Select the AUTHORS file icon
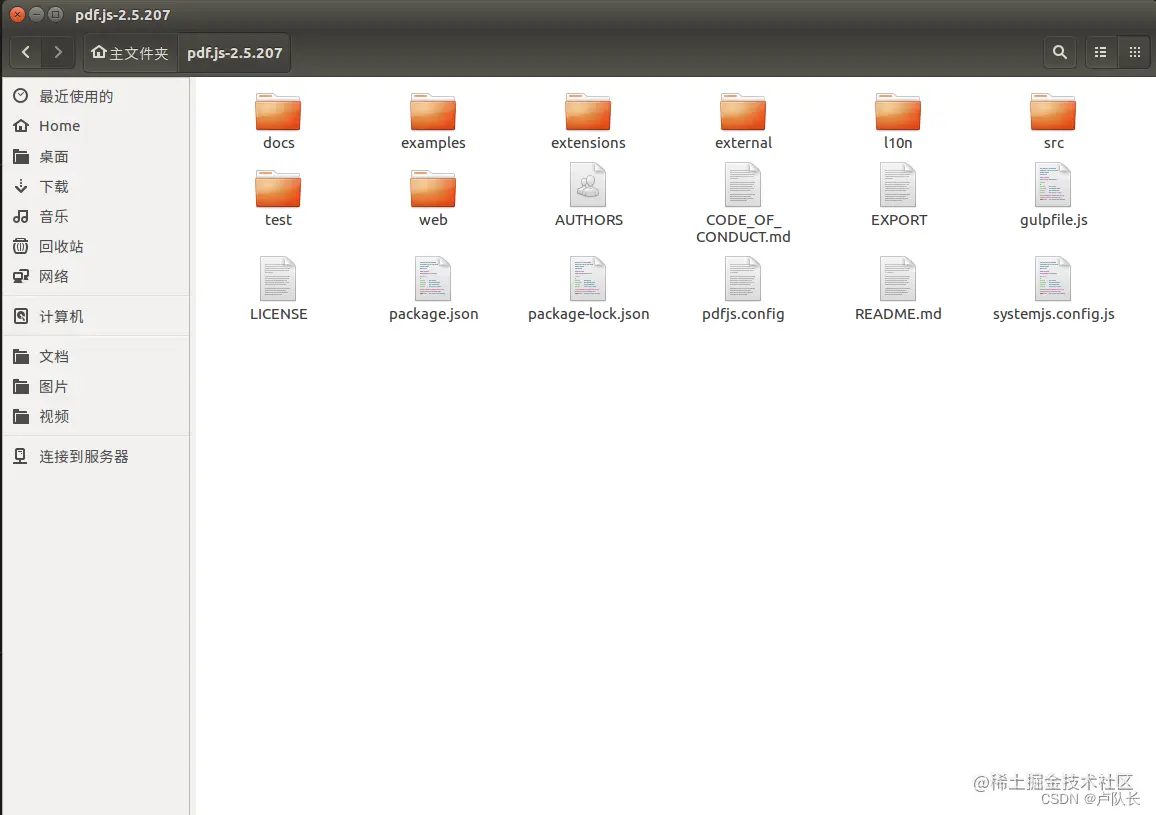 [588, 185]
